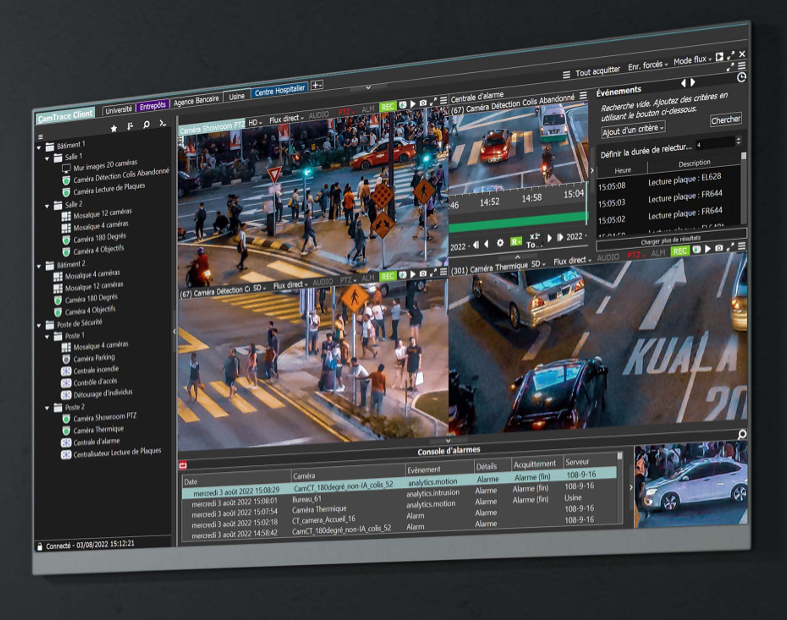
Task: Click Charger plus de résultats
Action: click(x=671, y=241)
